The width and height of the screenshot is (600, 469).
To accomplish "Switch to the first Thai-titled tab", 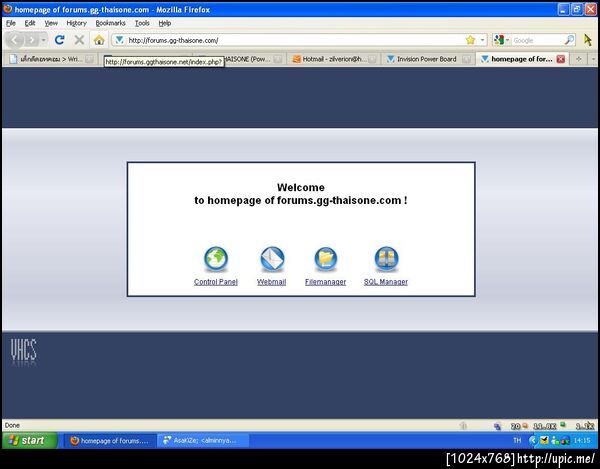I will tap(51, 59).
